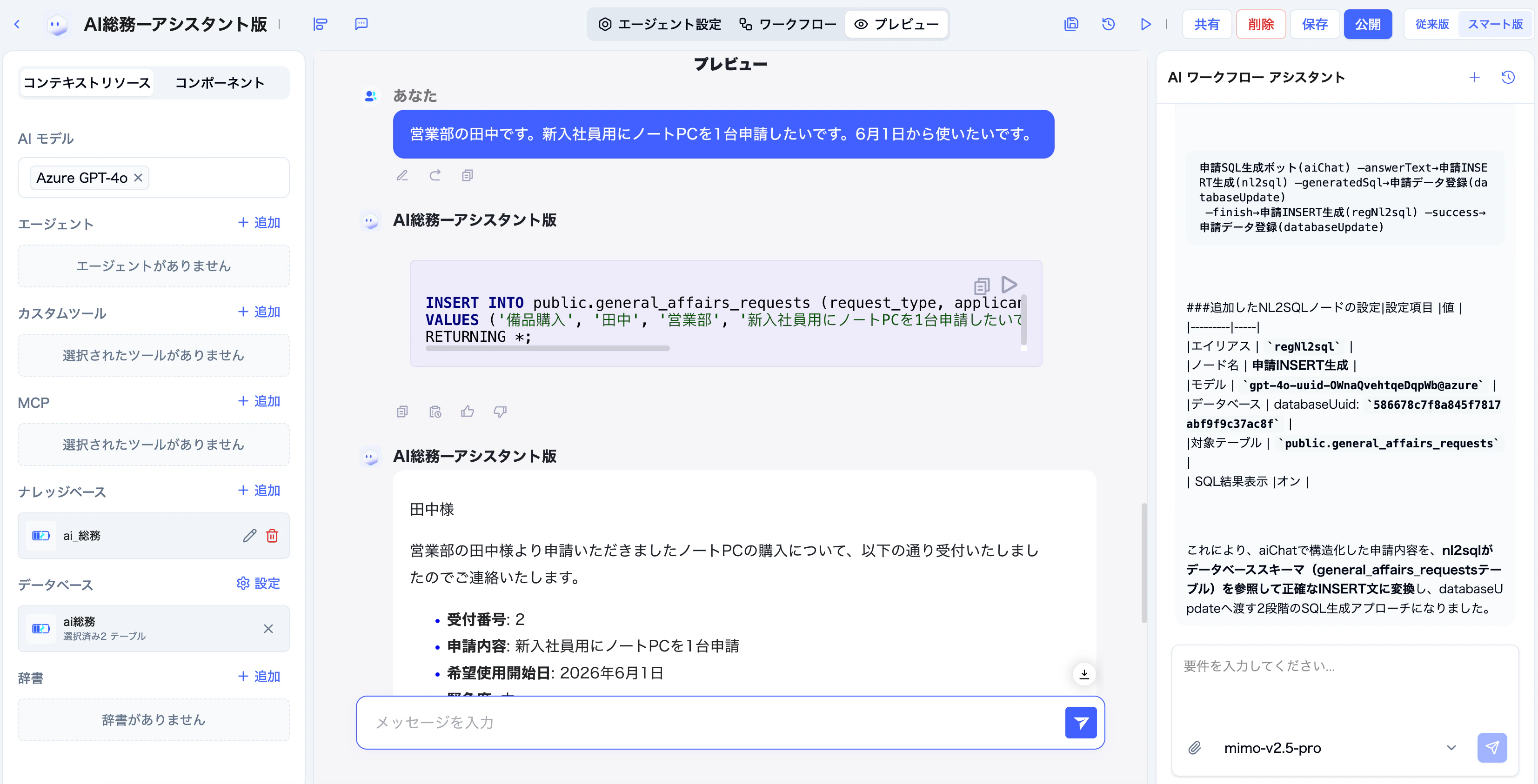Click the red 削除 button

tap(1261, 25)
